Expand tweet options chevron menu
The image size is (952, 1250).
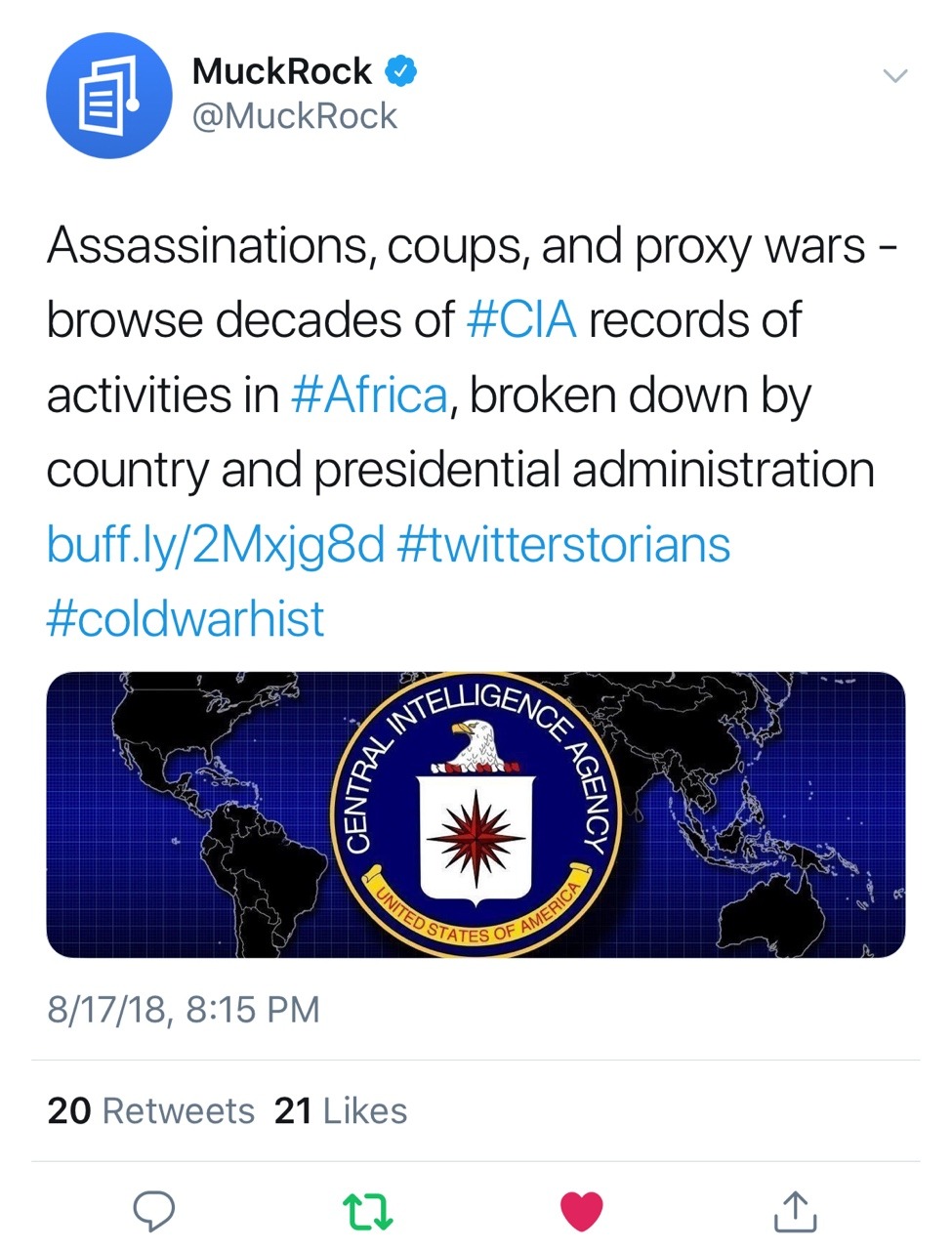pyautogui.click(x=894, y=76)
